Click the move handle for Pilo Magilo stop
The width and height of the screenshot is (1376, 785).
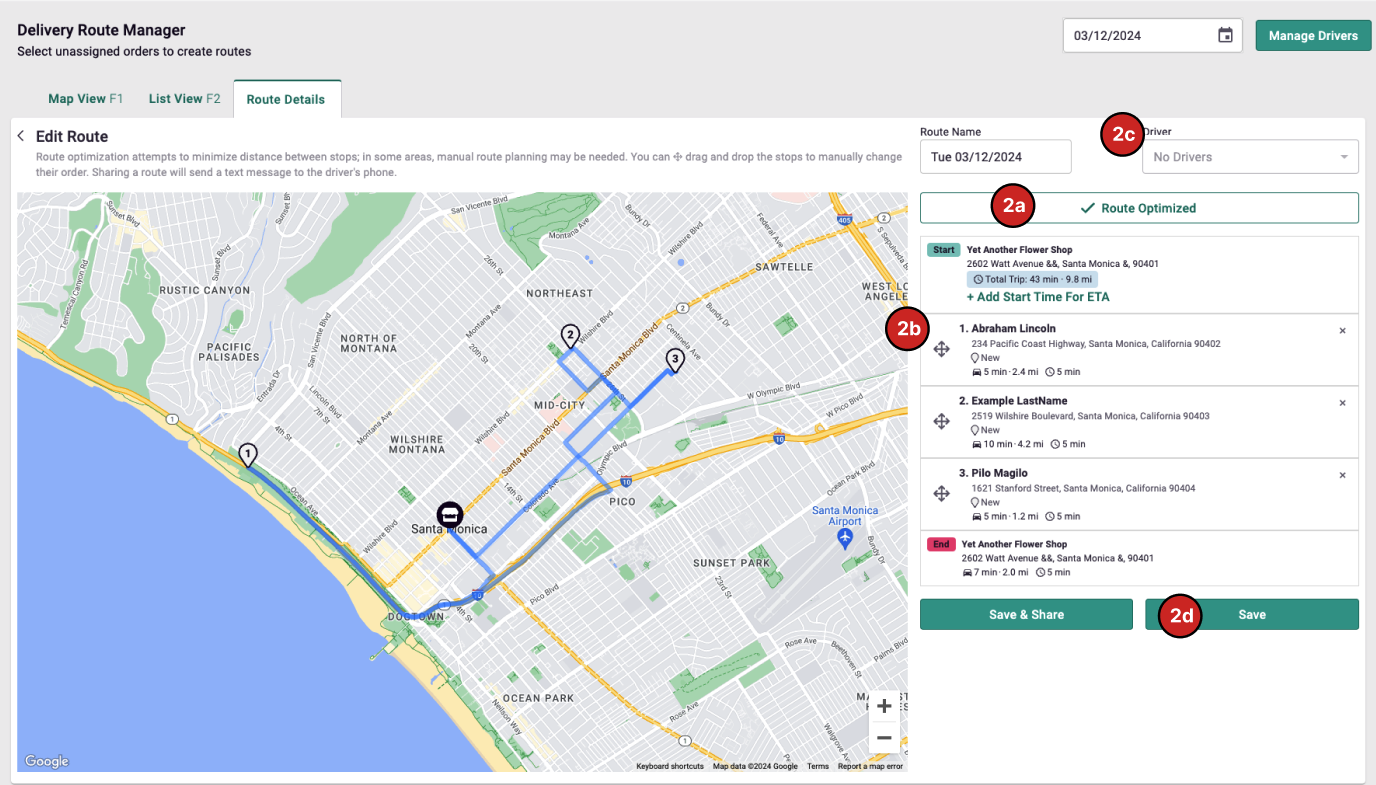point(941,494)
